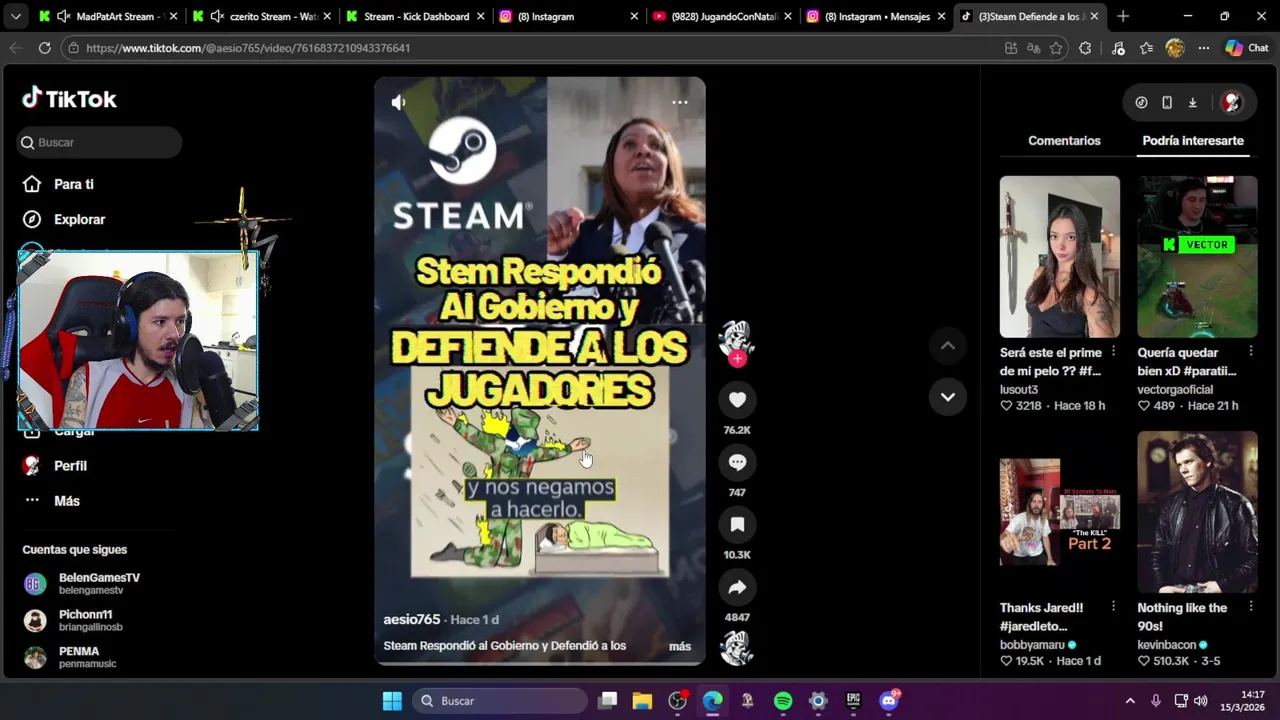
Task: Share video with arrow icon
Action: pyautogui.click(x=737, y=587)
